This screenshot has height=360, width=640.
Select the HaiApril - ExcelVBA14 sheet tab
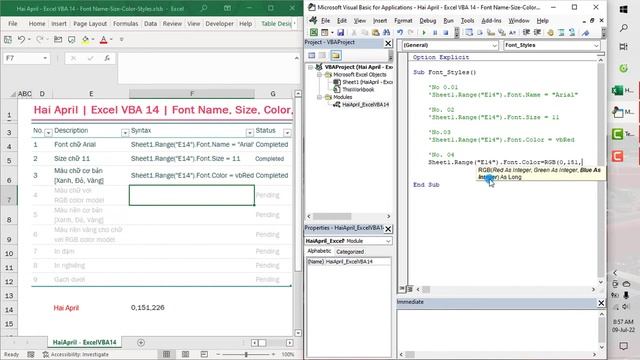84,342
